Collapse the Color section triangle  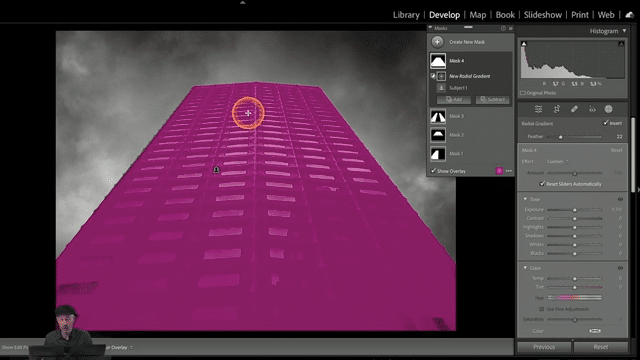525,268
